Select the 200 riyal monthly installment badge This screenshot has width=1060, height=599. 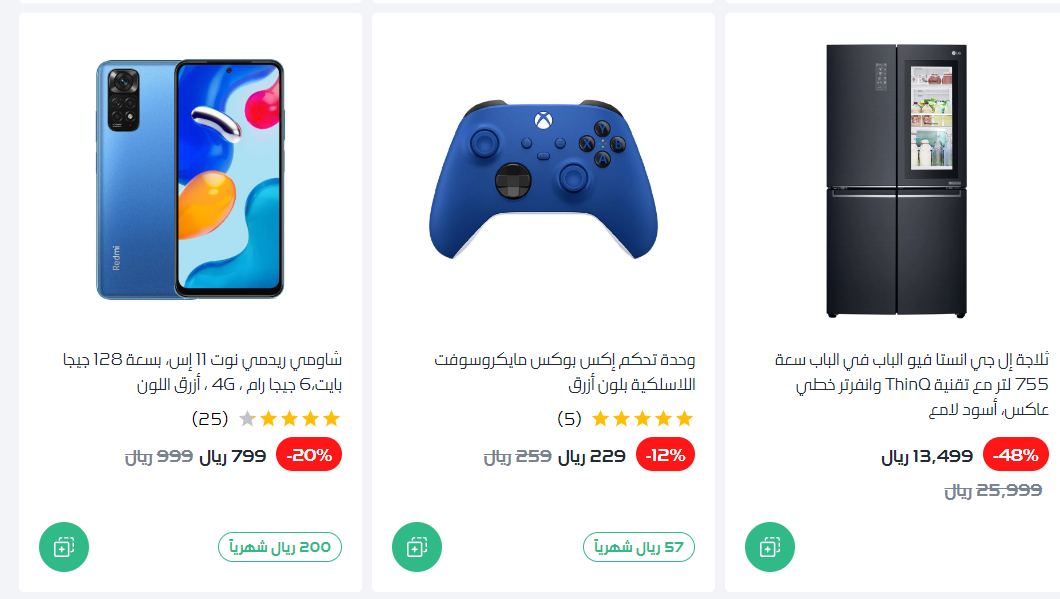280,547
